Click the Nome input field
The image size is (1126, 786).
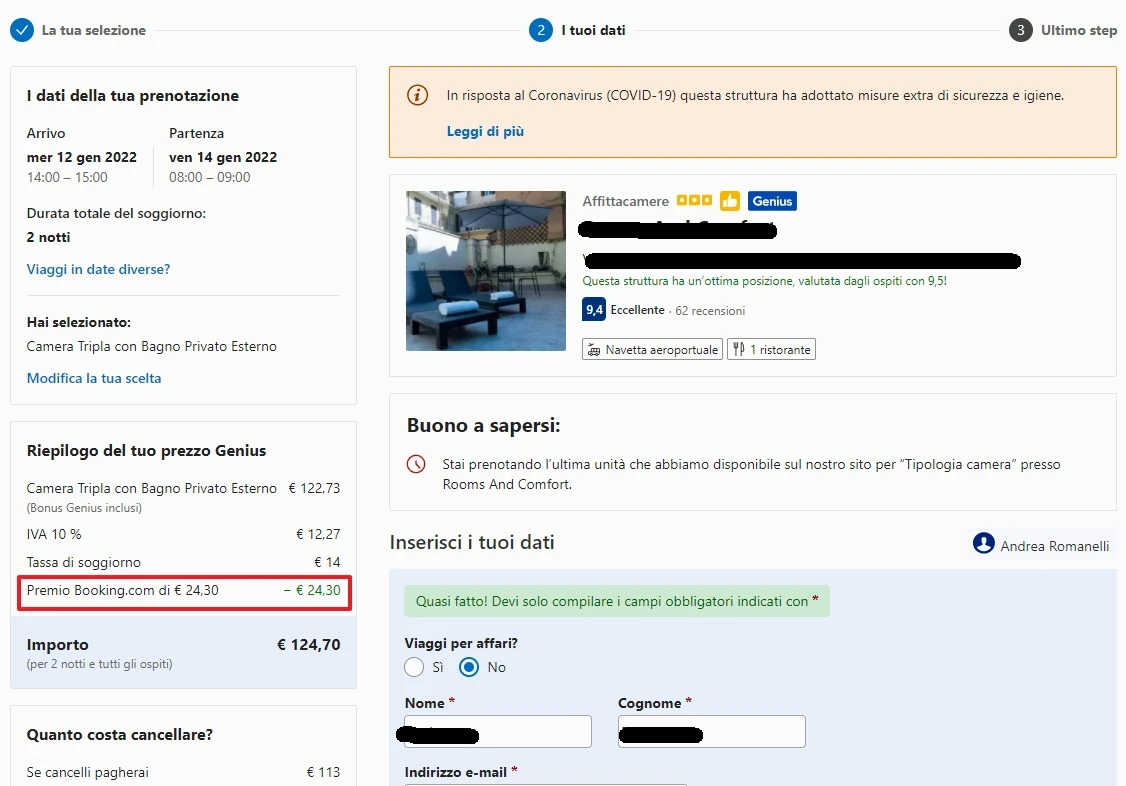498,731
